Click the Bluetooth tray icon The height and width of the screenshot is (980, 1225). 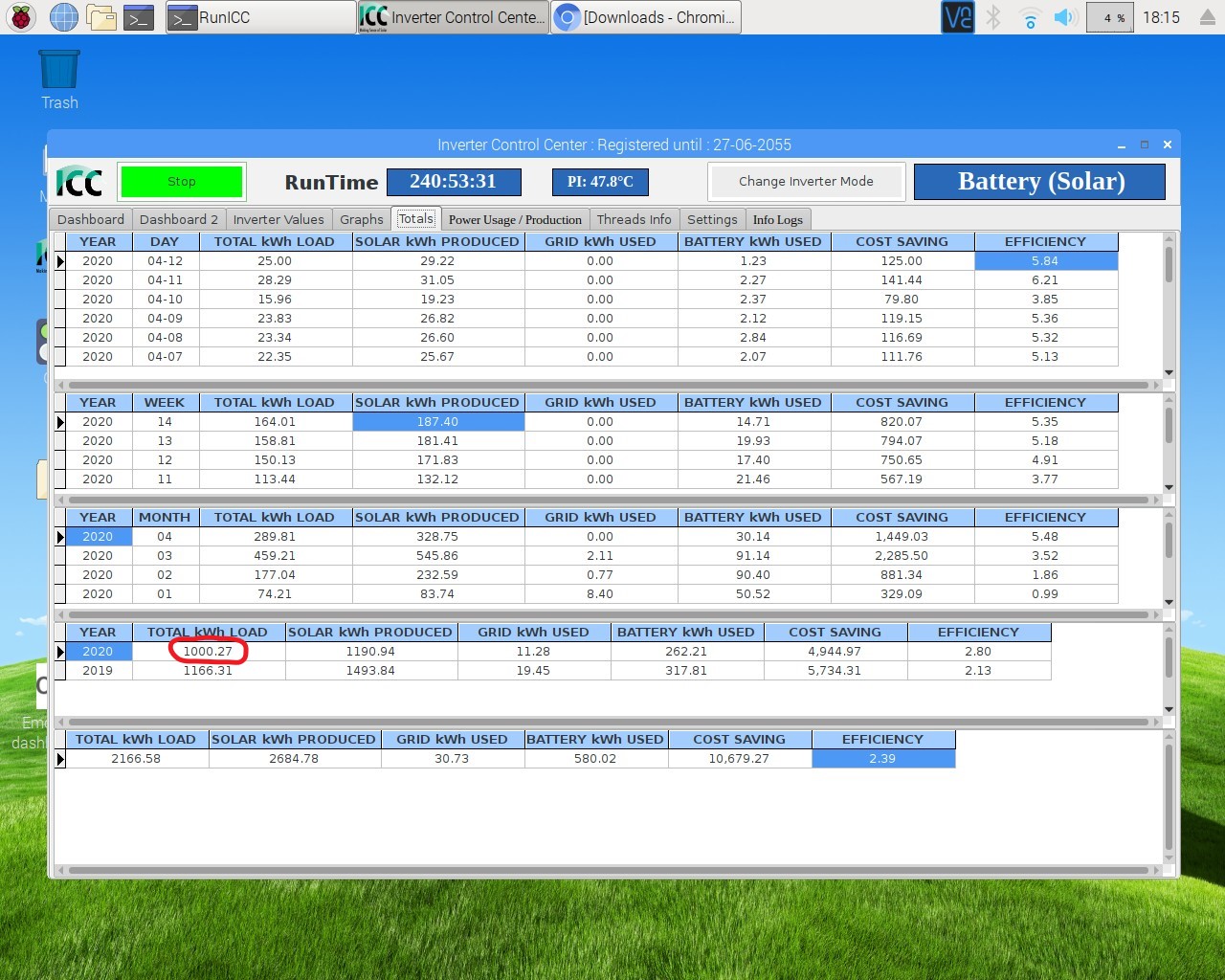pyautogui.click(x=993, y=17)
